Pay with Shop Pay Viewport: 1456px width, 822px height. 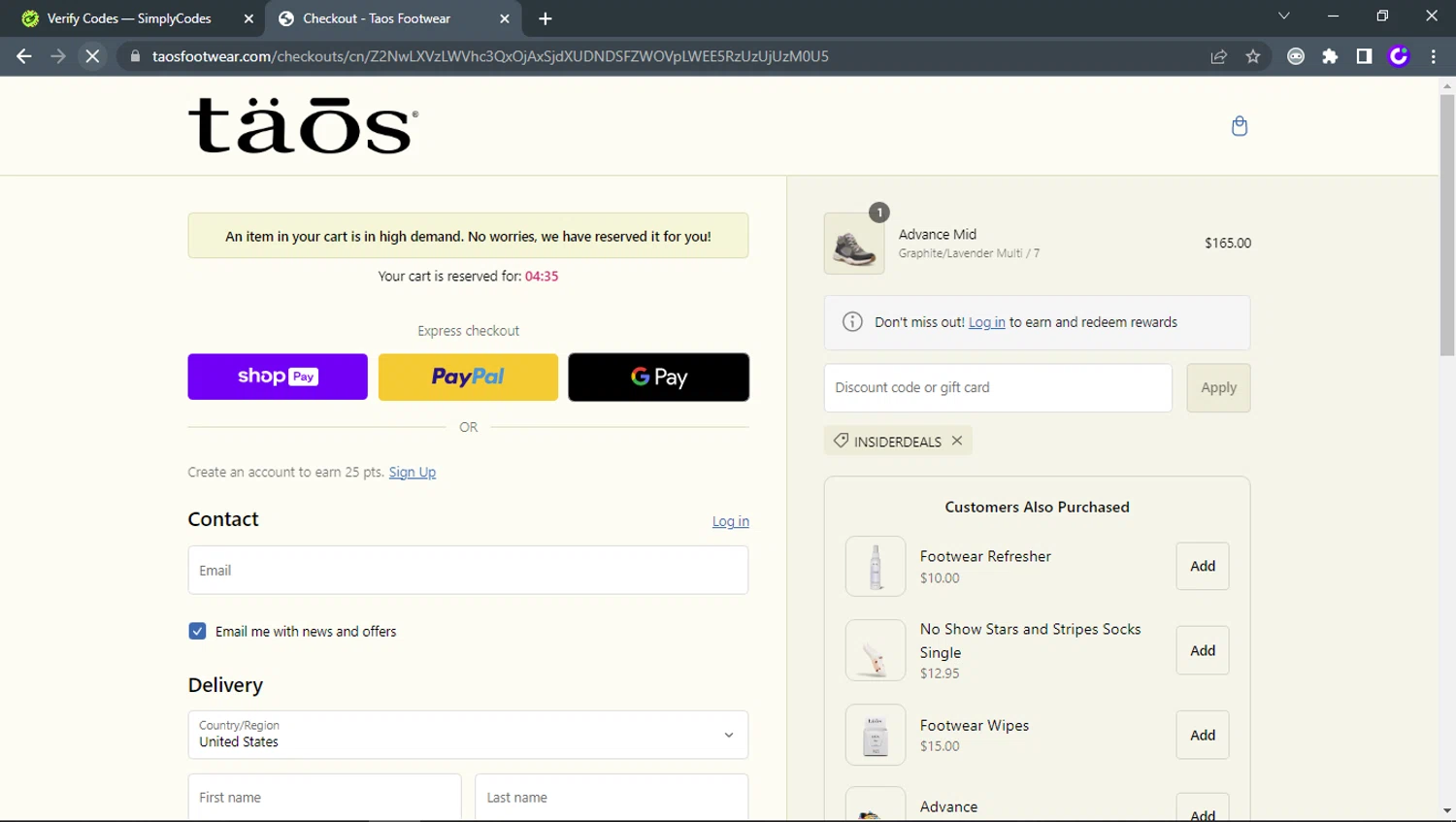[278, 377]
